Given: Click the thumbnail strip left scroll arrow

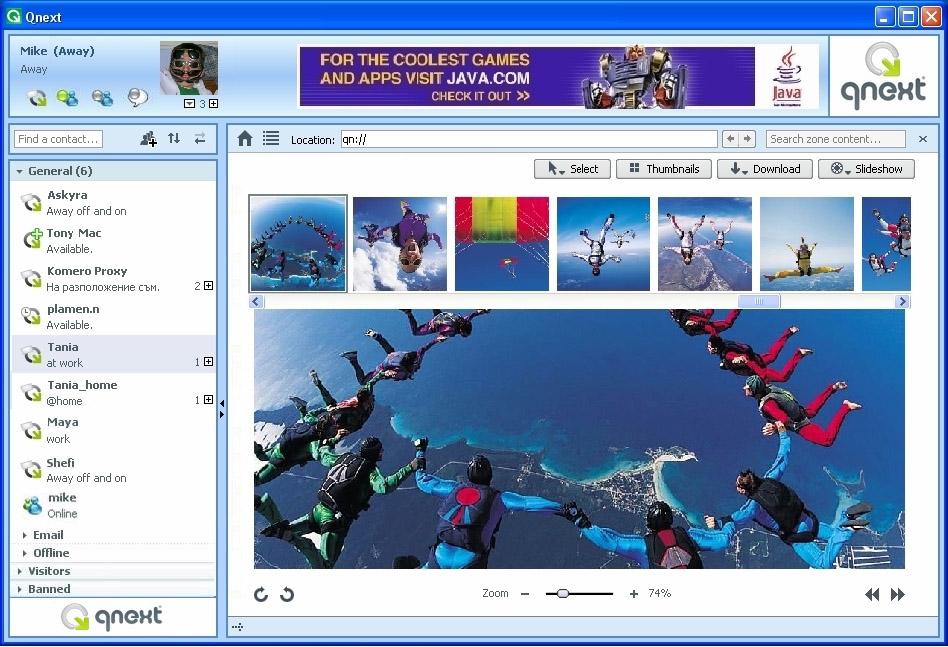Looking at the screenshot, I should click(256, 301).
